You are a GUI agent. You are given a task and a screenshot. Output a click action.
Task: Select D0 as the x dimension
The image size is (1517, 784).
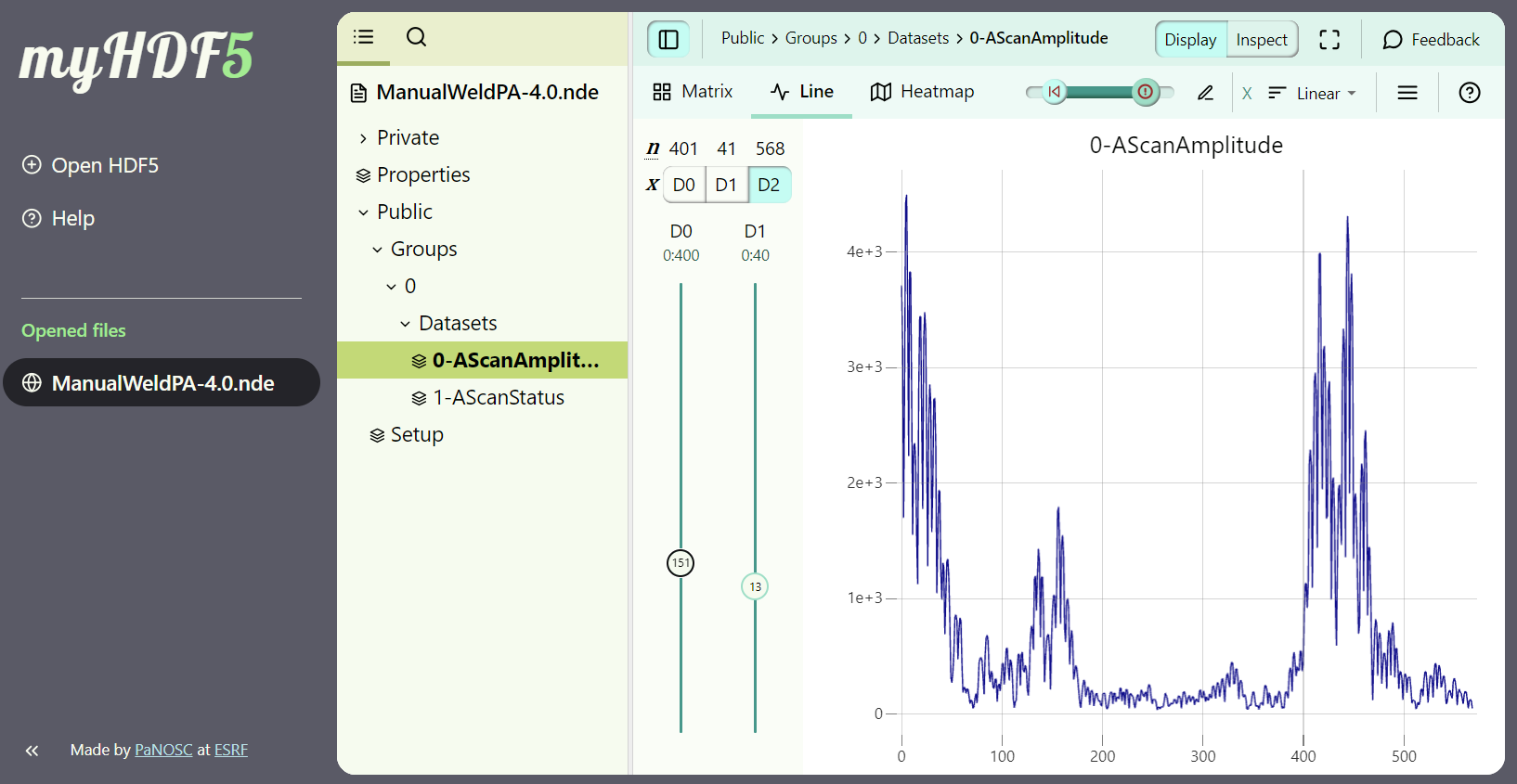683,185
